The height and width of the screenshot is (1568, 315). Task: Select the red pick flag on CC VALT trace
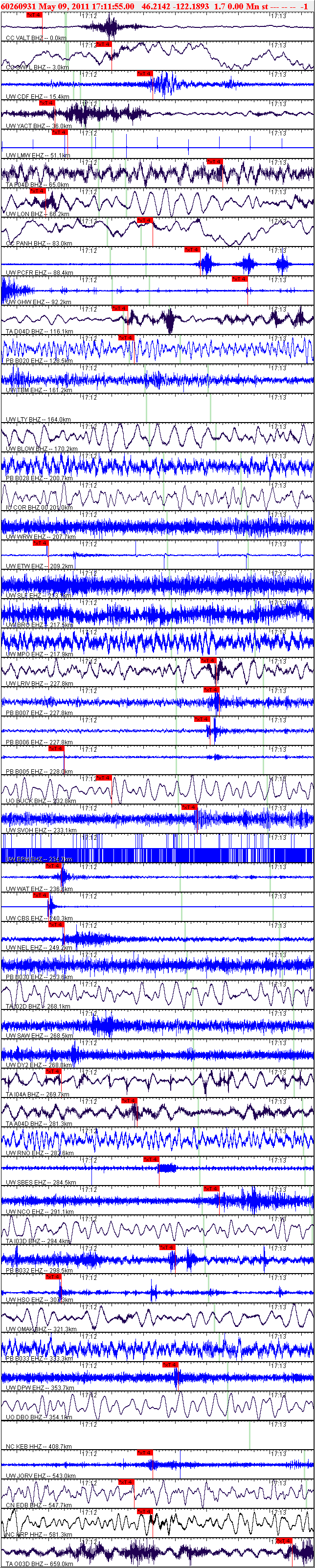(35, 15)
